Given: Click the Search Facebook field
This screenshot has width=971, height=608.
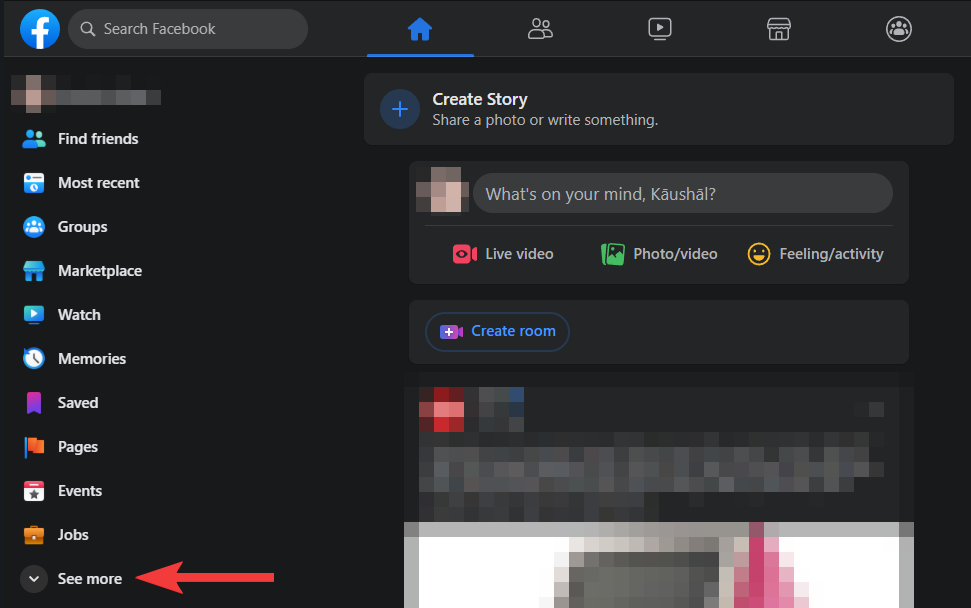Looking at the screenshot, I should click(188, 29).
